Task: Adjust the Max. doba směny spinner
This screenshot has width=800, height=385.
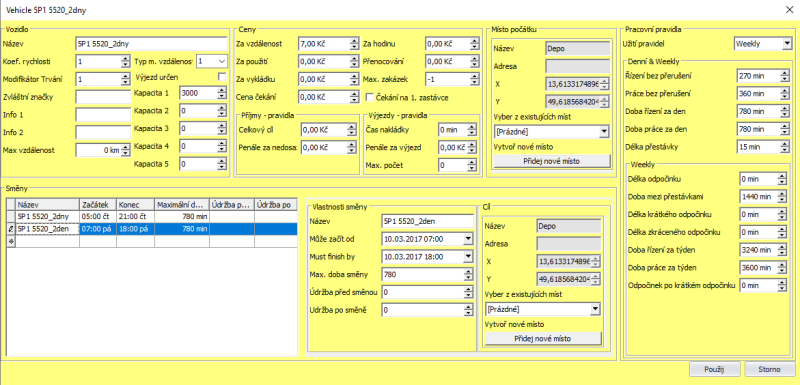Action: 469,274
